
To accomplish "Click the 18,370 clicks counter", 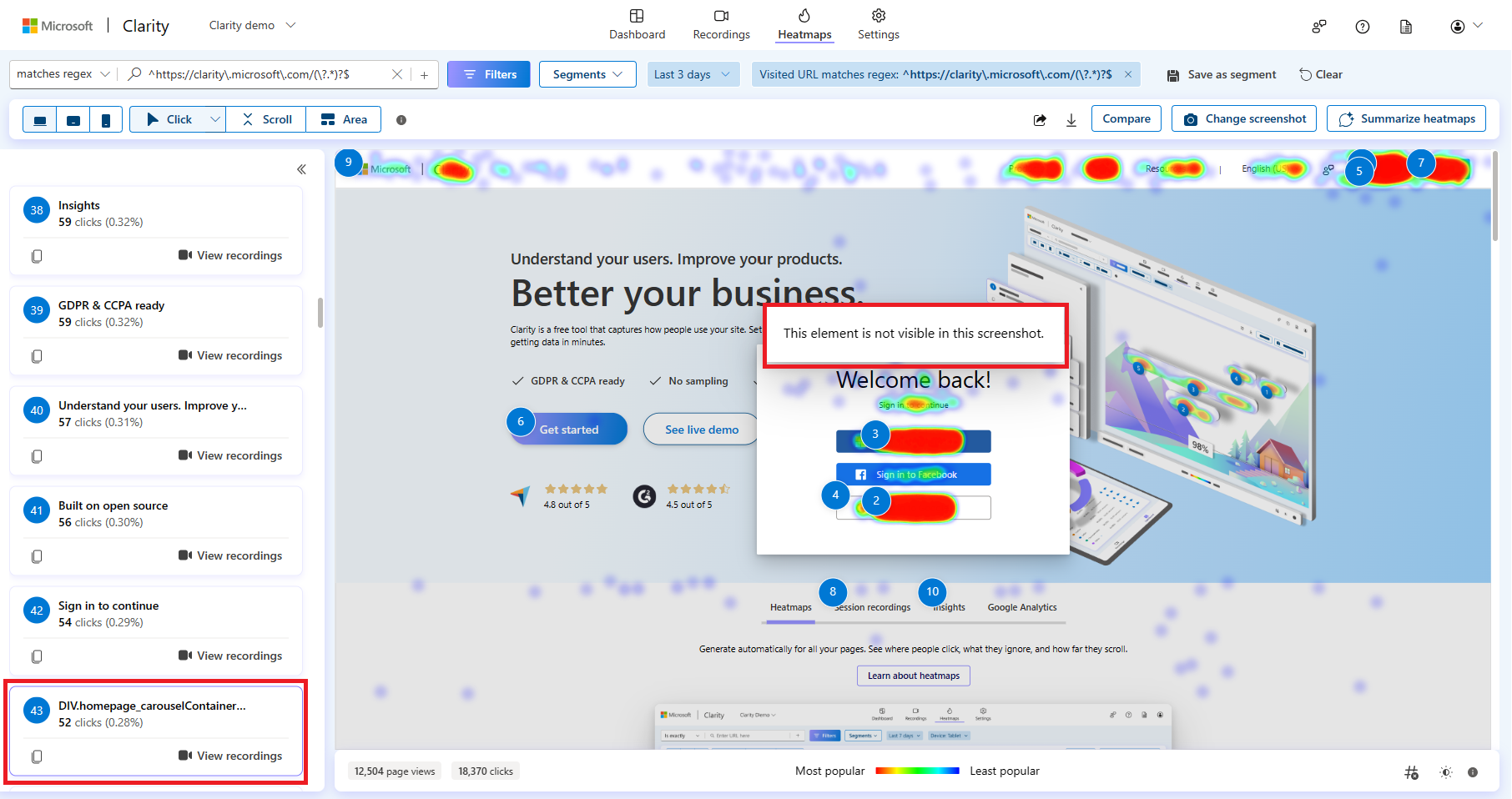I will click(x=486, y=771).
